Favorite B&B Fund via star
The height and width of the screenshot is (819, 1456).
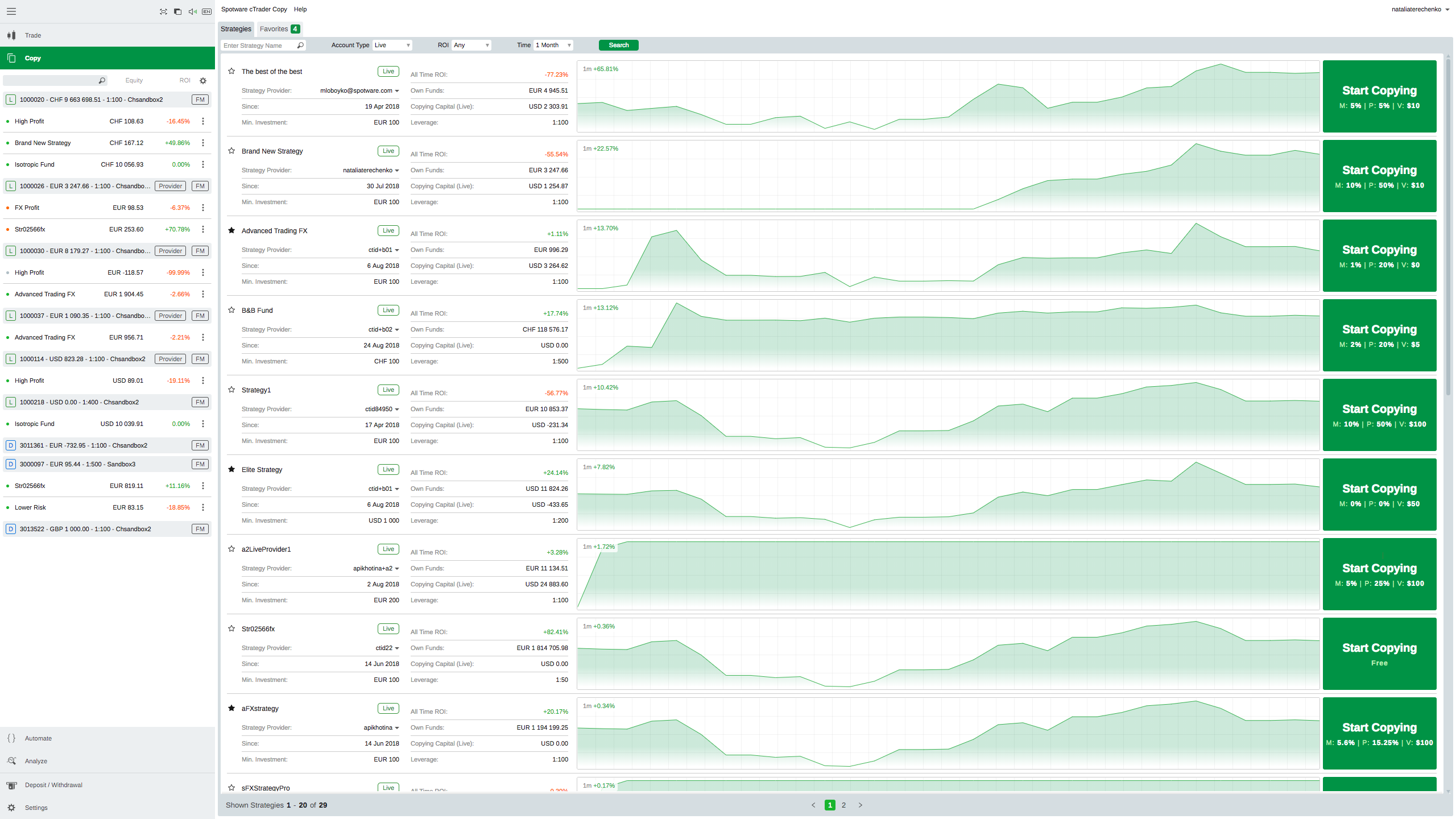pyautogui.click(x=231, y=310)
